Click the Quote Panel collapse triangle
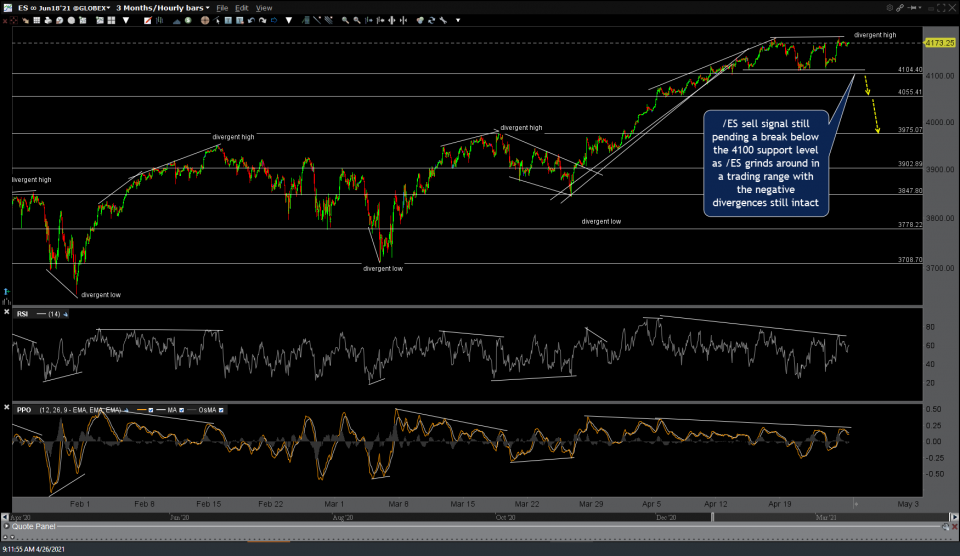960x556 pixels. coord(7,527)
